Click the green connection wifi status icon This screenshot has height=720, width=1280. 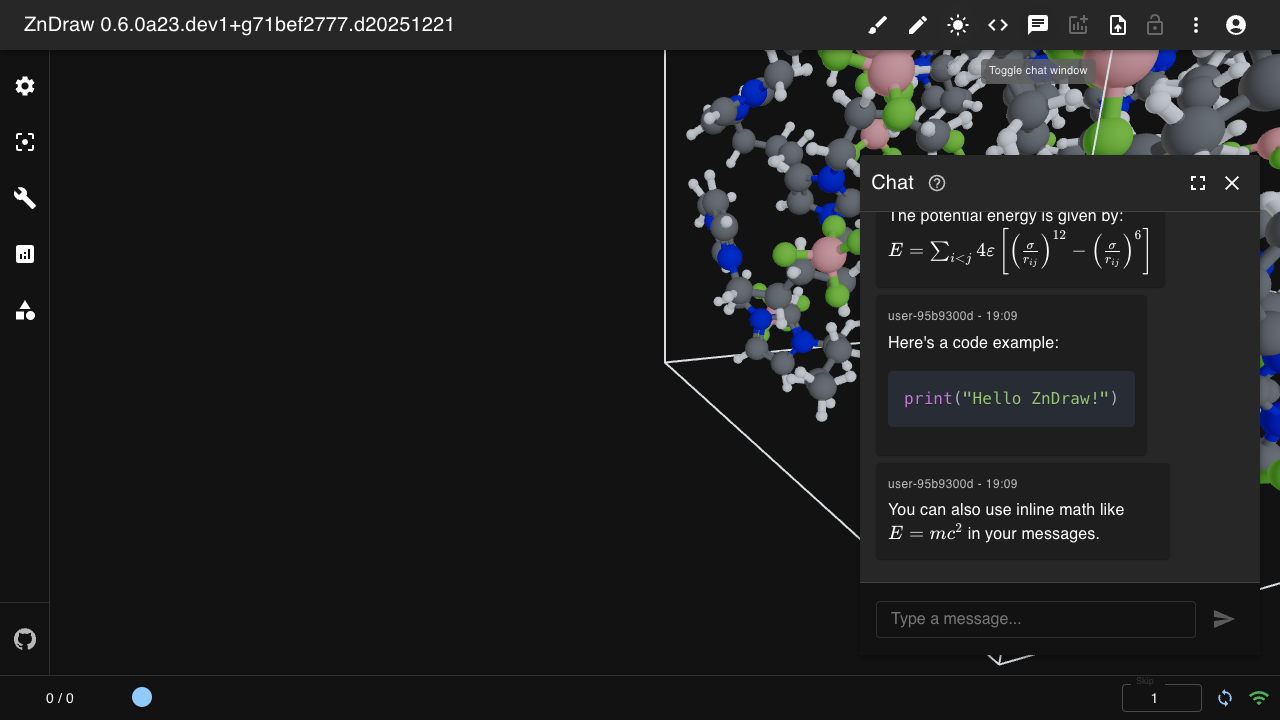tap(1259, 698)
